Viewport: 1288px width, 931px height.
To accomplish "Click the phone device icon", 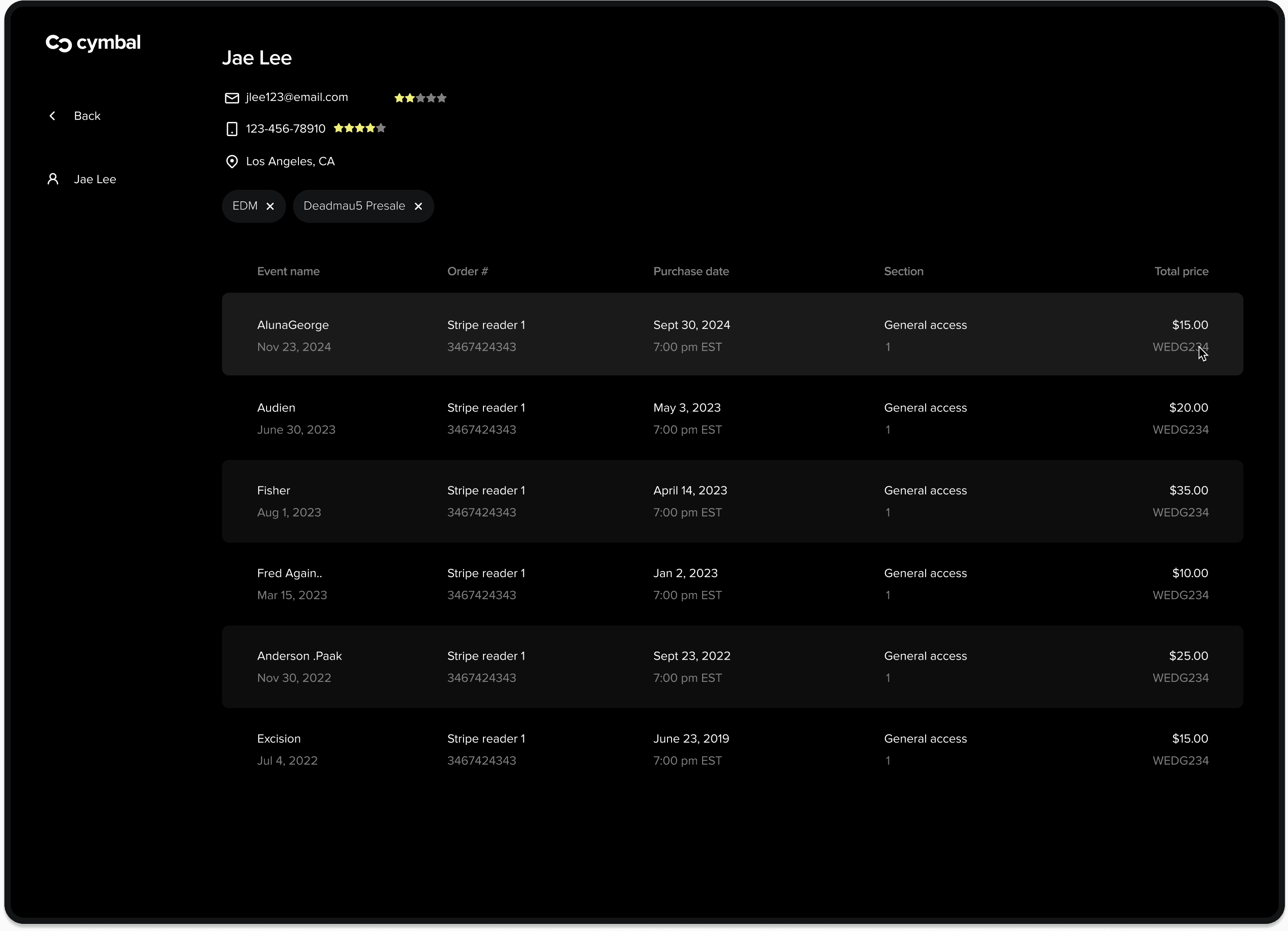I will pos(232,129).
